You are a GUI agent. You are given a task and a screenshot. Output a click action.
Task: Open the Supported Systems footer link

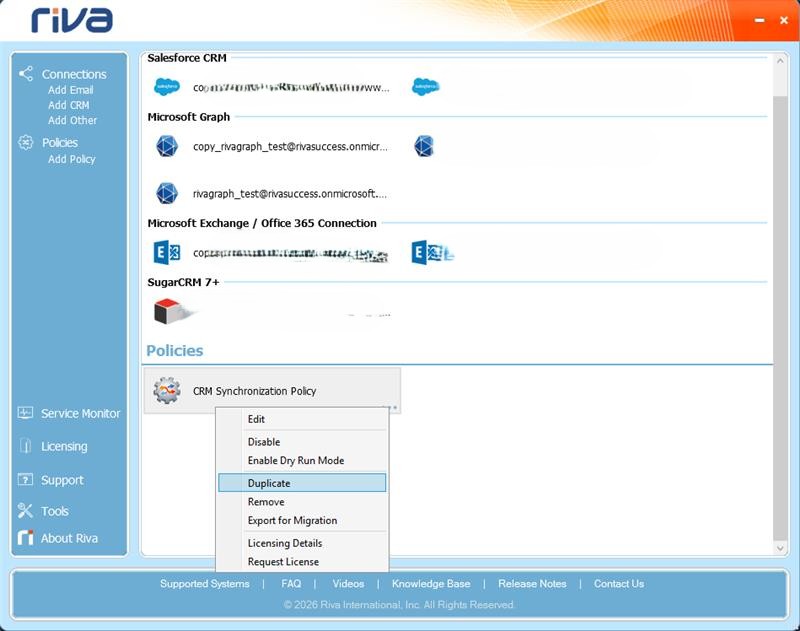tap(205, 584)
